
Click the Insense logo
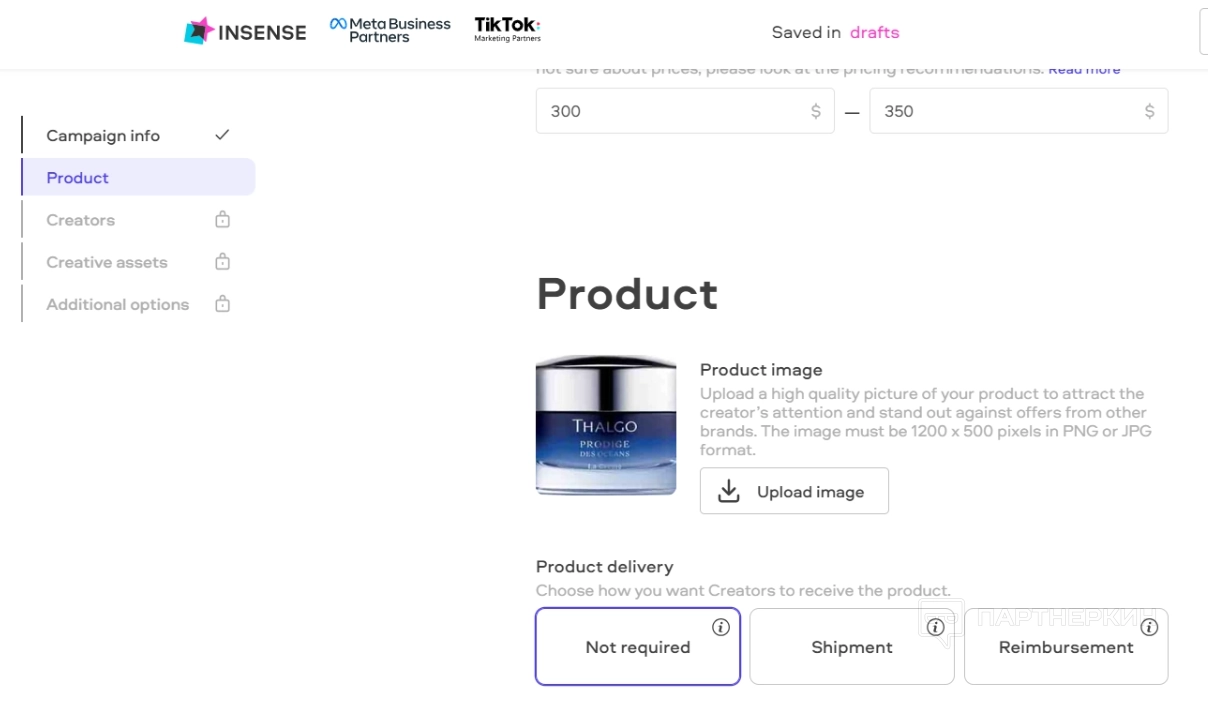pyautogui.click(x=245, y=31)
